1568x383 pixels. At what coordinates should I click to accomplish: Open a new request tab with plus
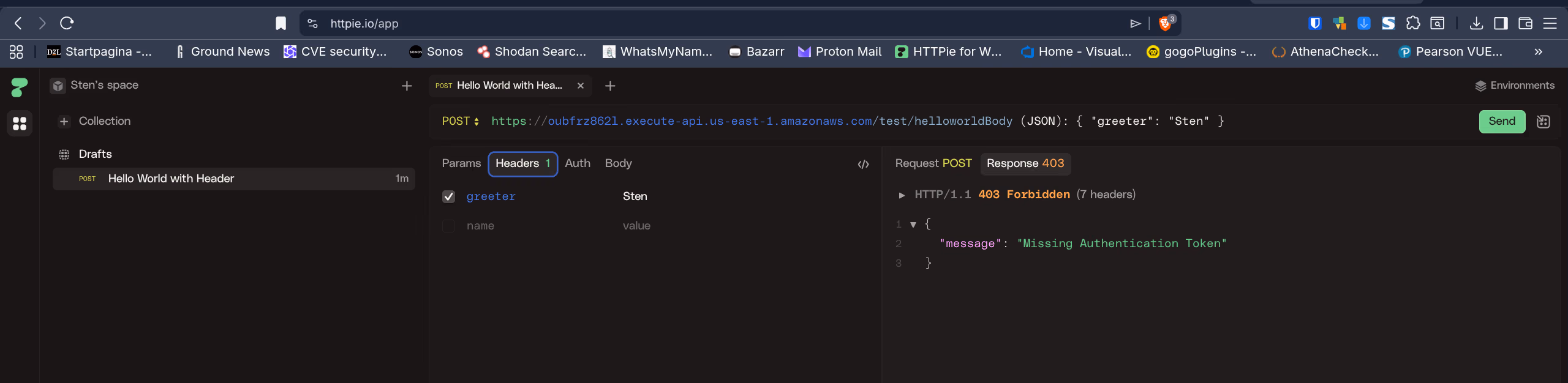610,86
